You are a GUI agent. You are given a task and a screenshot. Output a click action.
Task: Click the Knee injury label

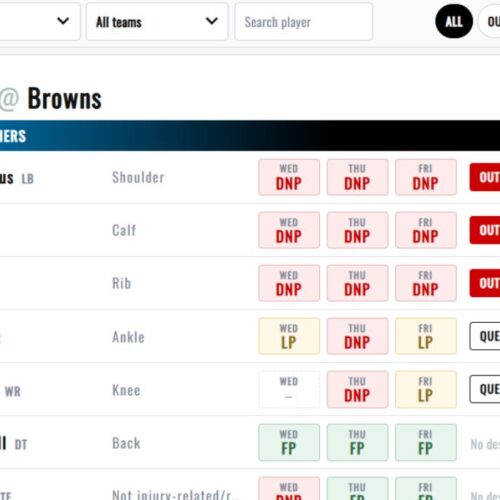point(126,390)
